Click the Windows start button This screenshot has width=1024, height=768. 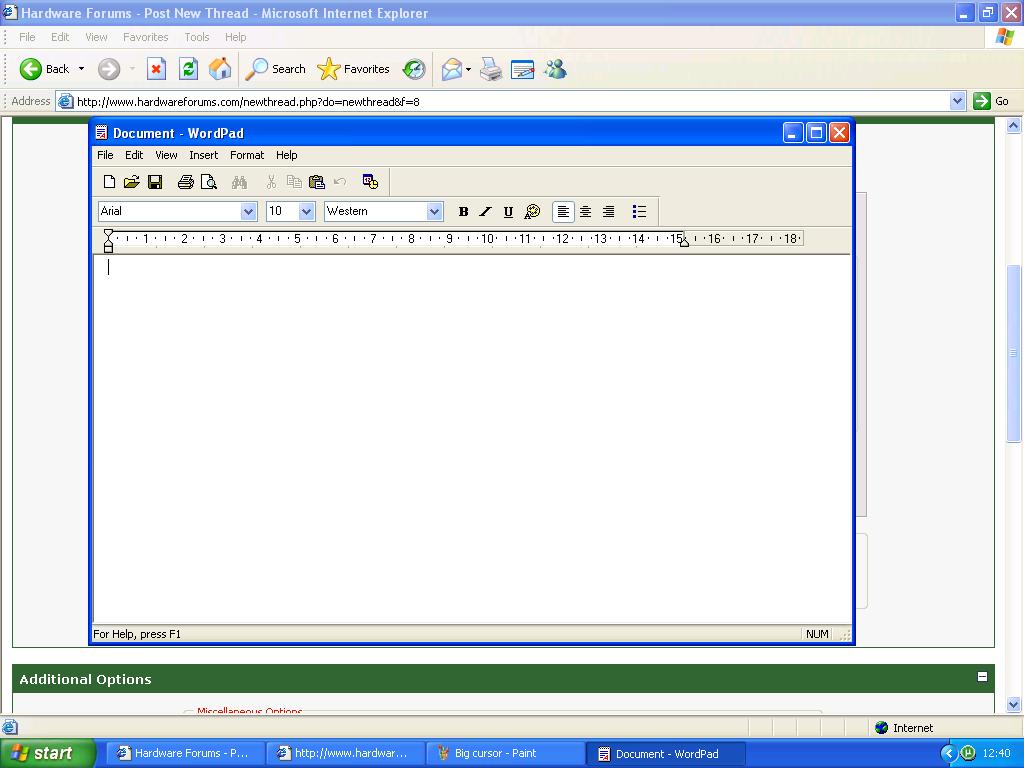pos(47,753)
